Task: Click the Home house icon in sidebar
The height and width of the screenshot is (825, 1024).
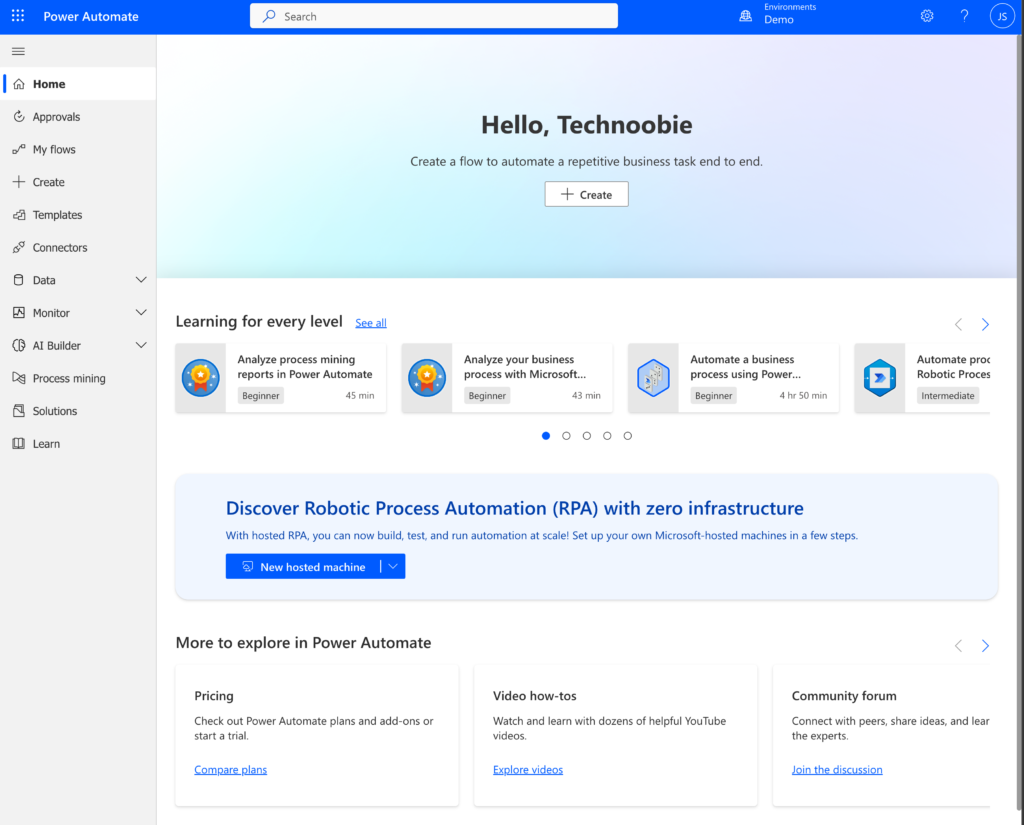Action: (x=19, y=84)
